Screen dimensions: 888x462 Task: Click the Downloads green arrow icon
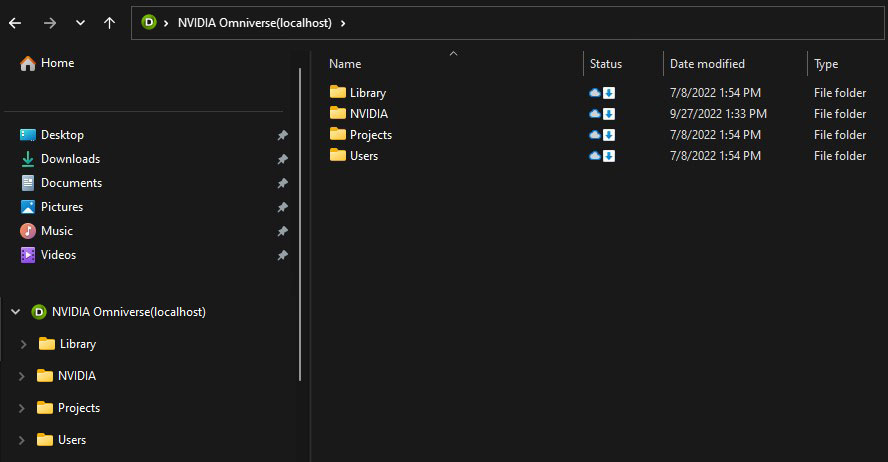pos(28,159)
